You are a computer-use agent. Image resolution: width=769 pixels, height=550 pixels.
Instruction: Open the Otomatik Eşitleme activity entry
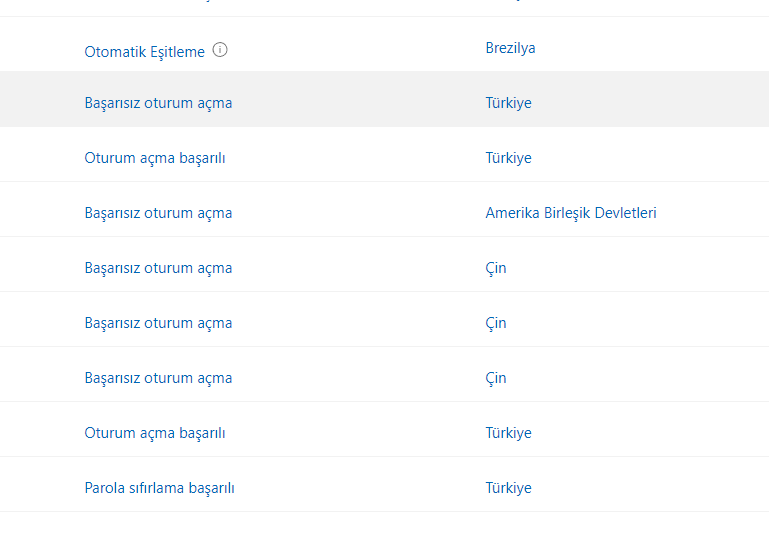144,52
